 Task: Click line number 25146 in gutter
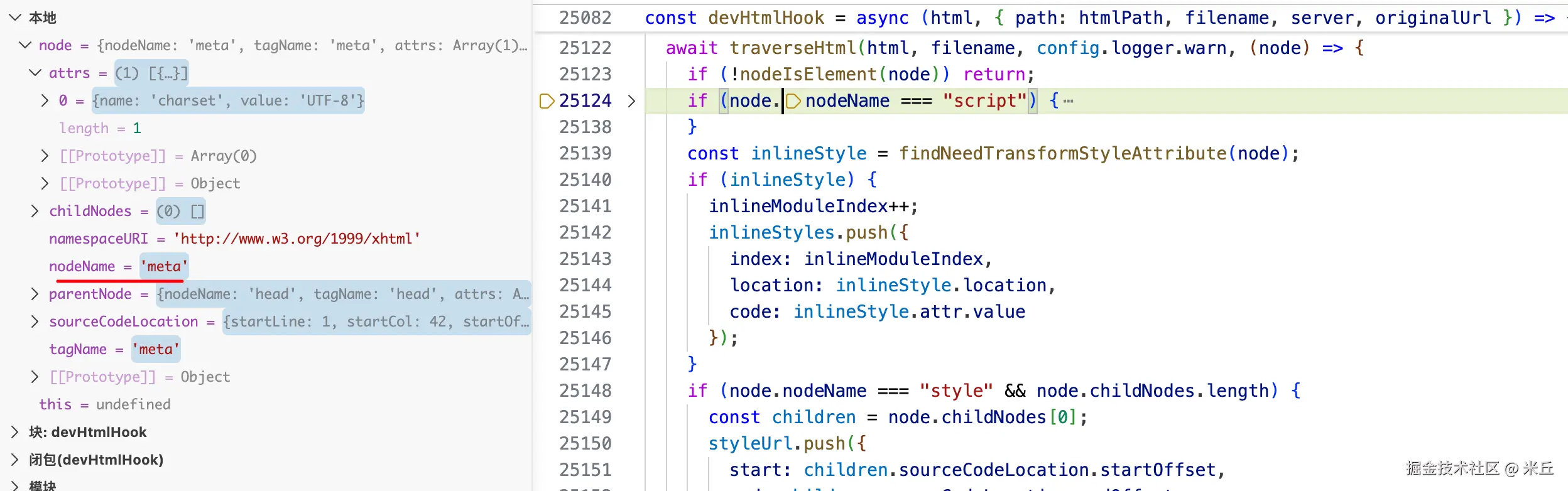585,338
